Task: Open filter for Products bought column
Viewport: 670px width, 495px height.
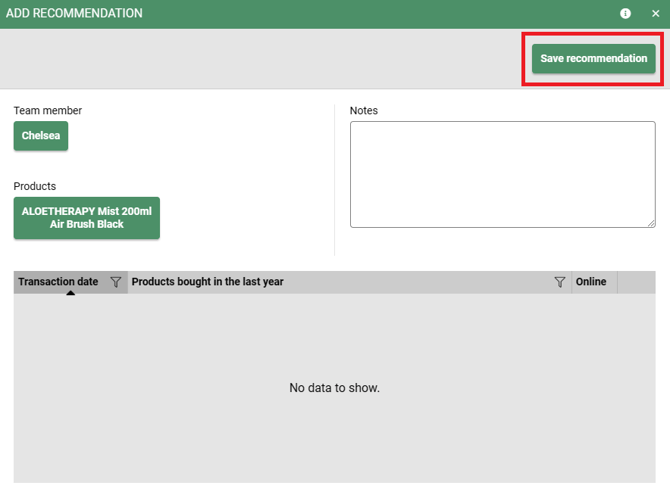Action: click(560, 282)
